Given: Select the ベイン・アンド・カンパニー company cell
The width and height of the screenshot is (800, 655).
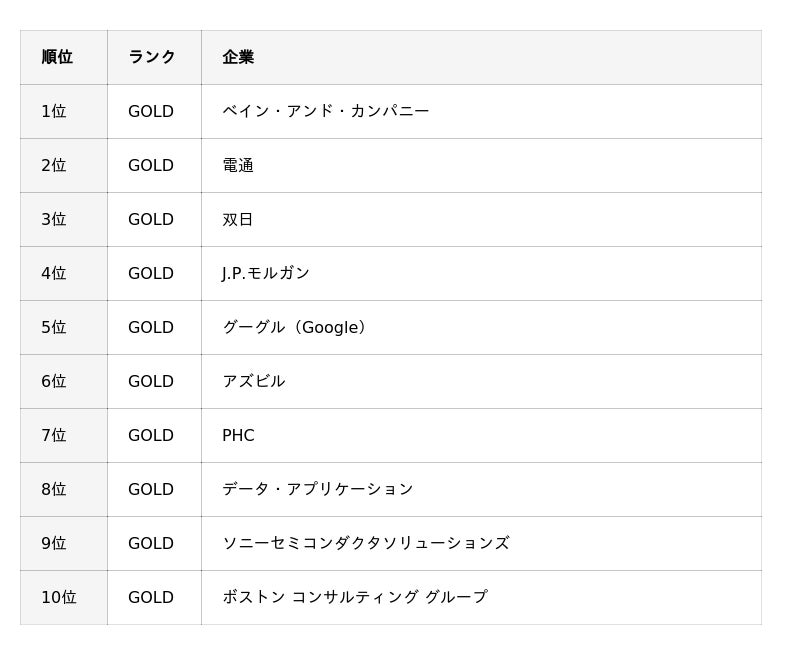Looking at the screenshot, I should (x=325, y=111).
